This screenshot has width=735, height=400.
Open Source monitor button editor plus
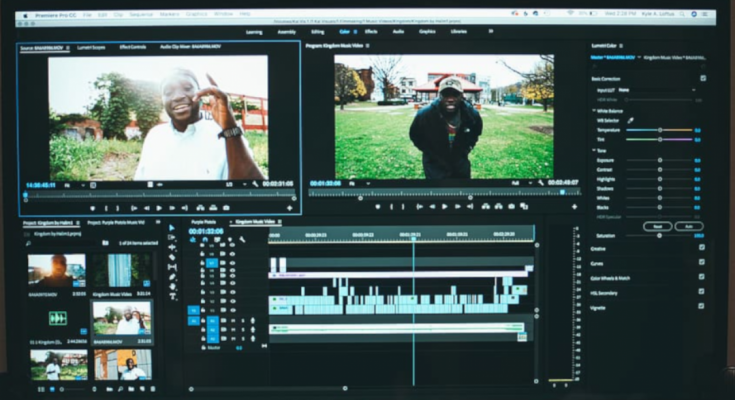[x=290, y=208]
